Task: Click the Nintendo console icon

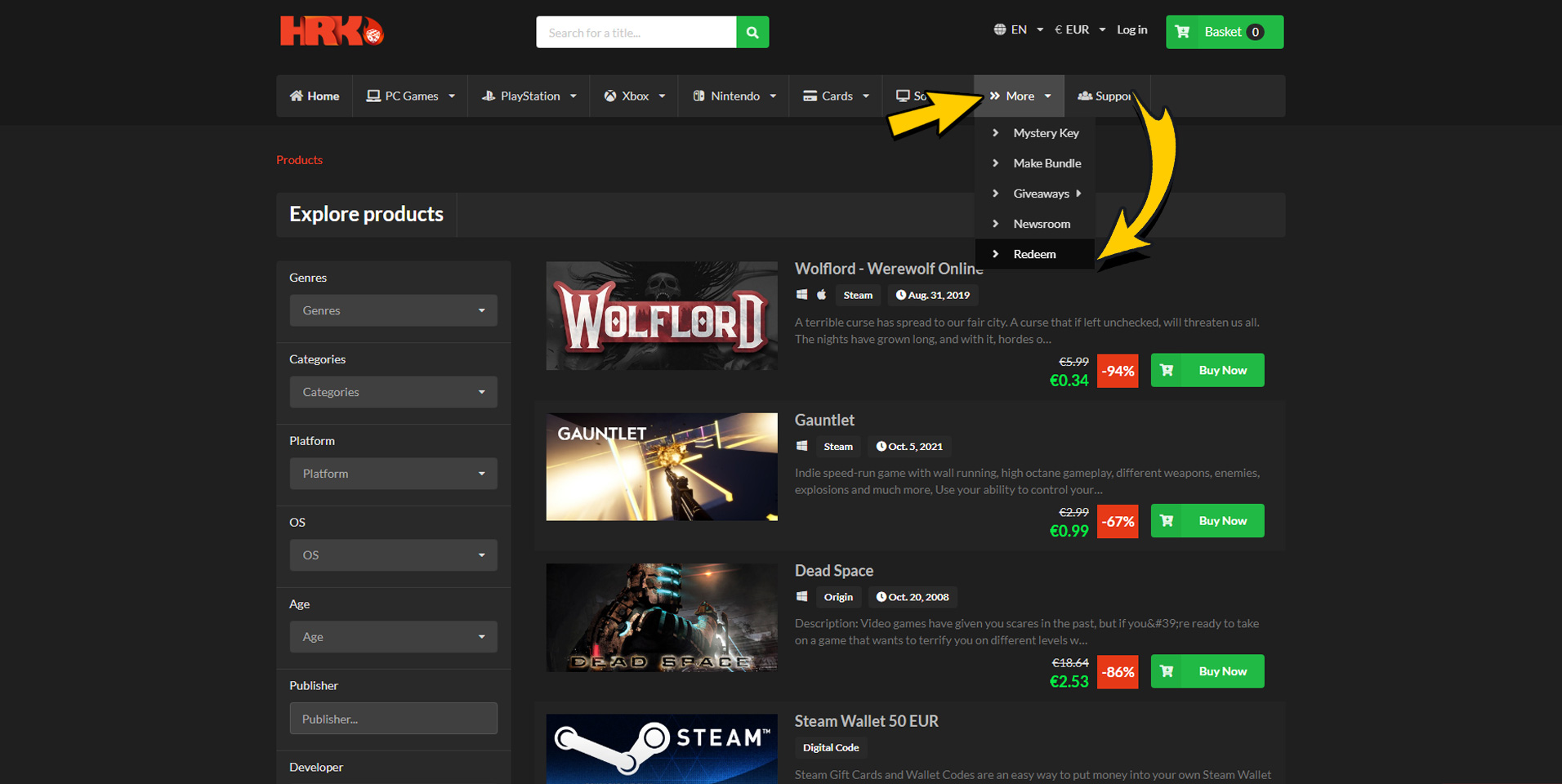Action: coord(698,96)
